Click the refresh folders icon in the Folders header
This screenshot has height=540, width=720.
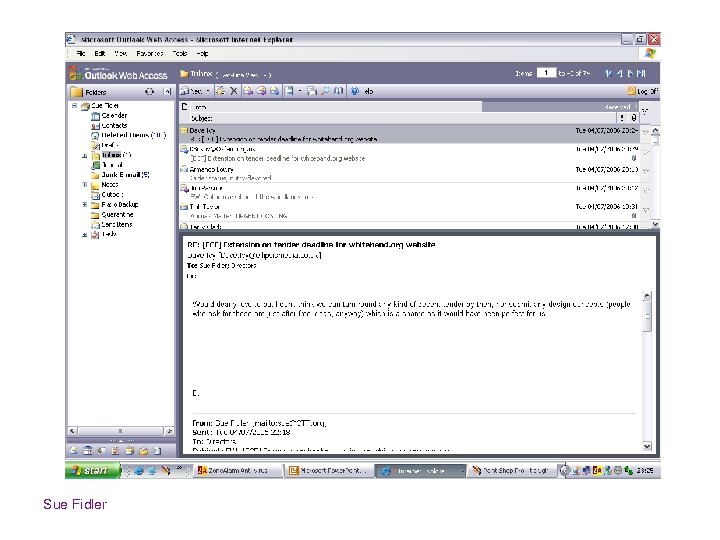149,92
